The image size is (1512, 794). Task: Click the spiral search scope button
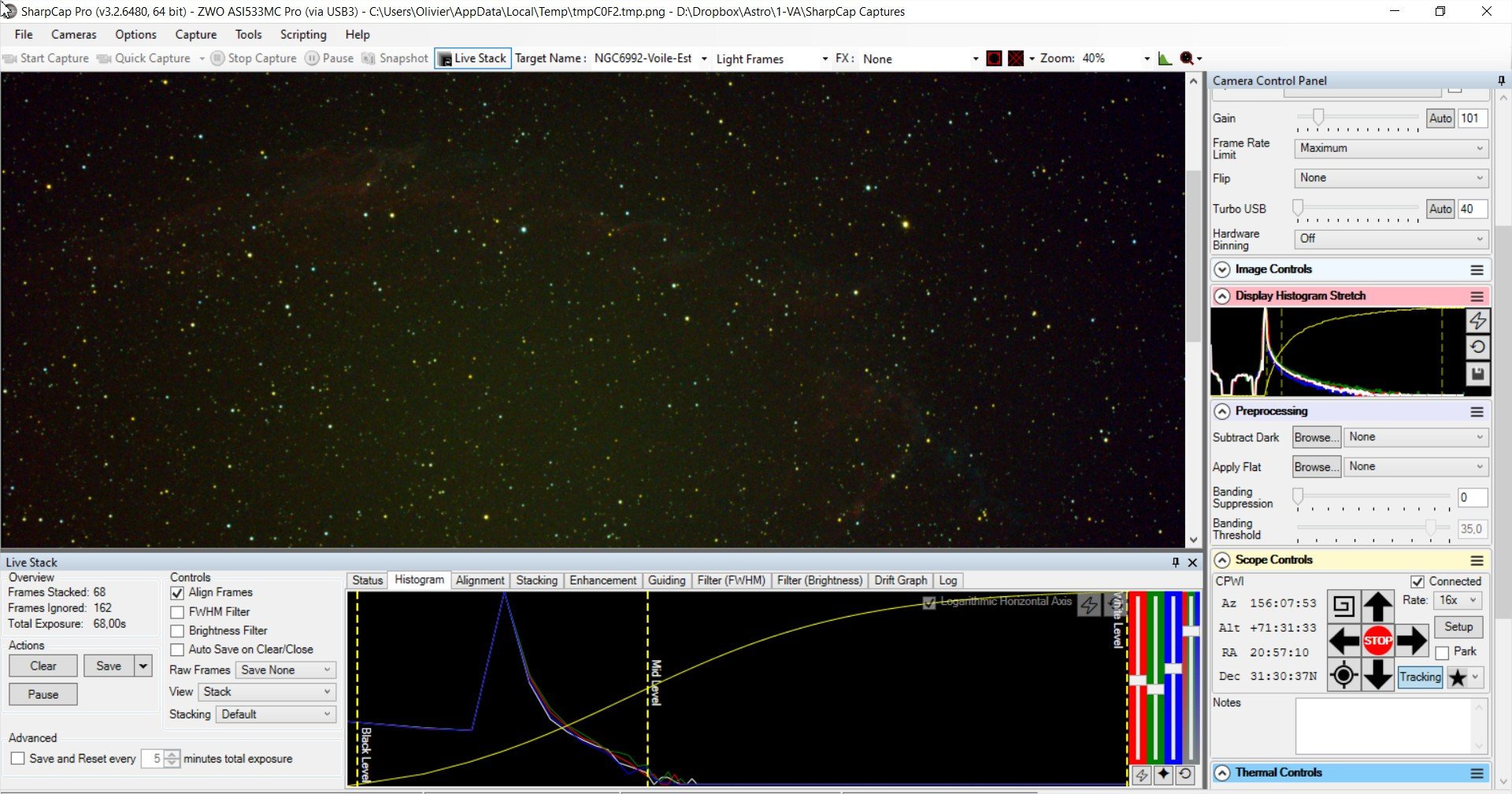pos(1343,606)
